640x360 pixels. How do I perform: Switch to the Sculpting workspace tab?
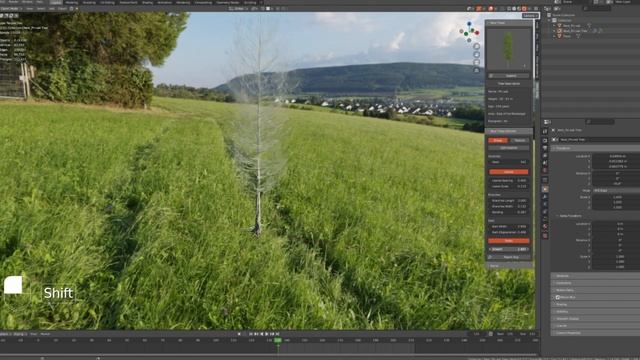(x=89, y=2)
